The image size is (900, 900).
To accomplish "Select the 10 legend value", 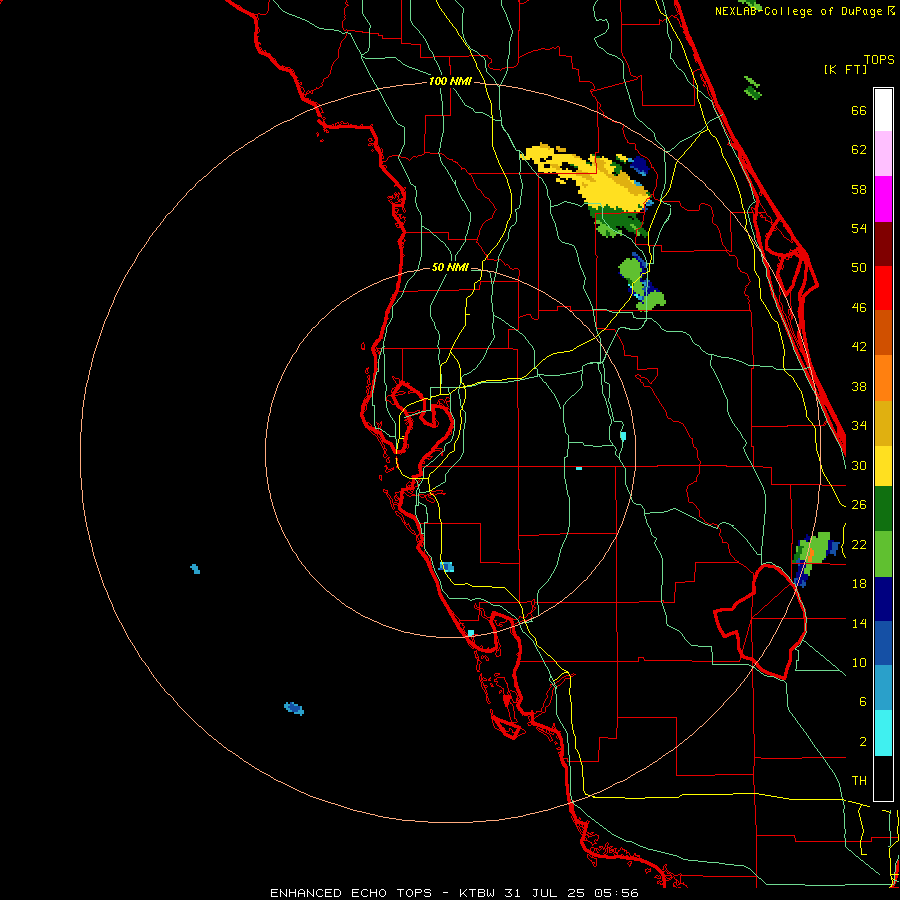I will point(859,663).
